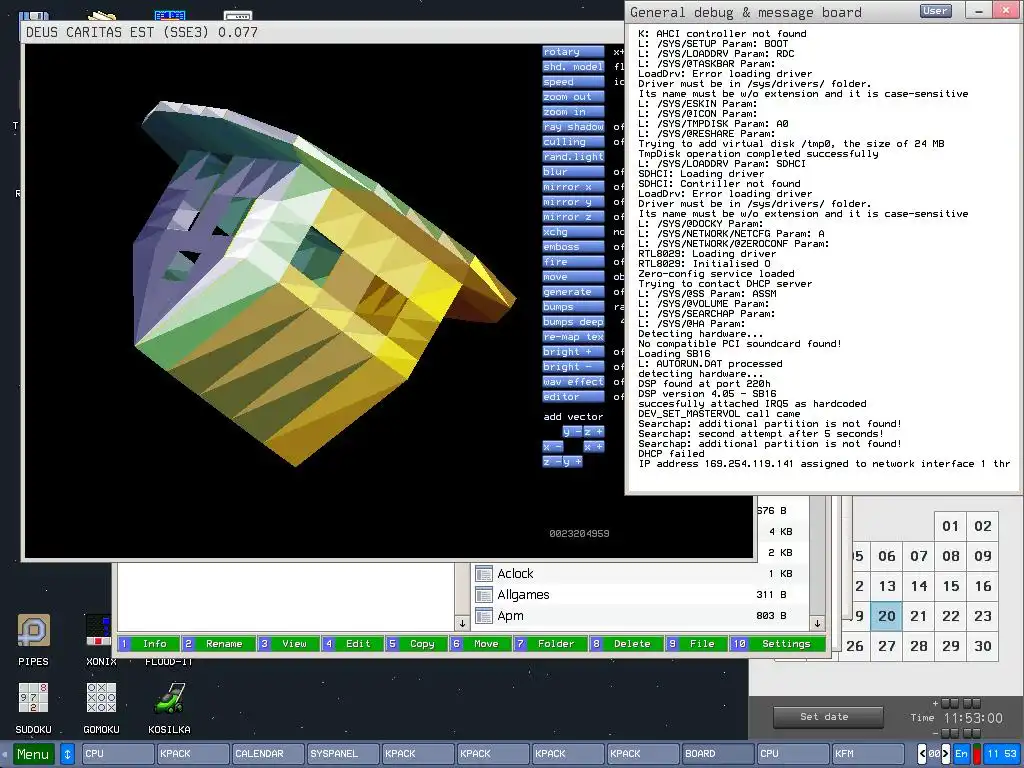1024x768 pixels.
Task: Open the editor option in viewer
Action: (573, 397)
